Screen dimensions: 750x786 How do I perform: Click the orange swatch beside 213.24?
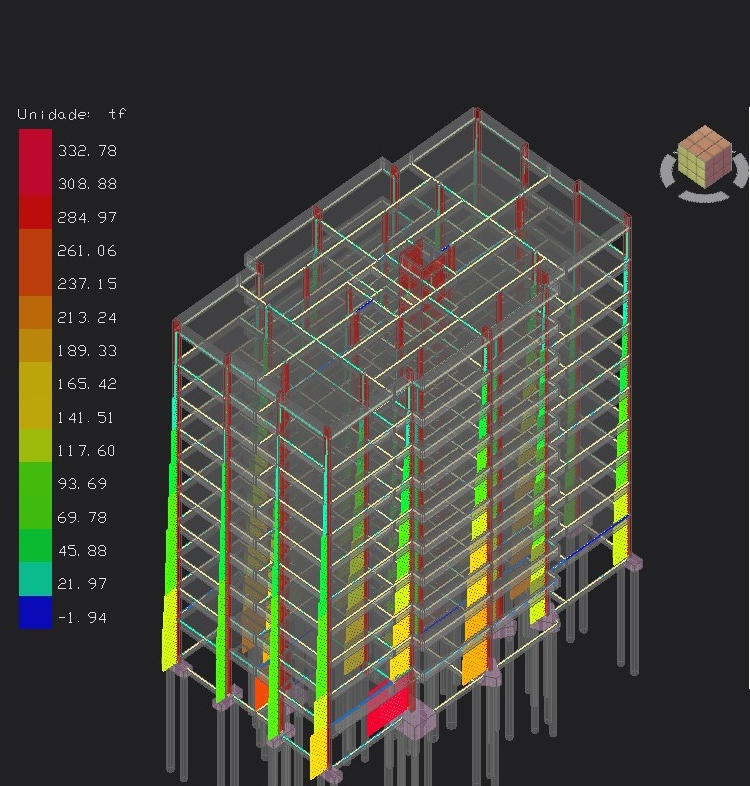click(x=35, y=312)
